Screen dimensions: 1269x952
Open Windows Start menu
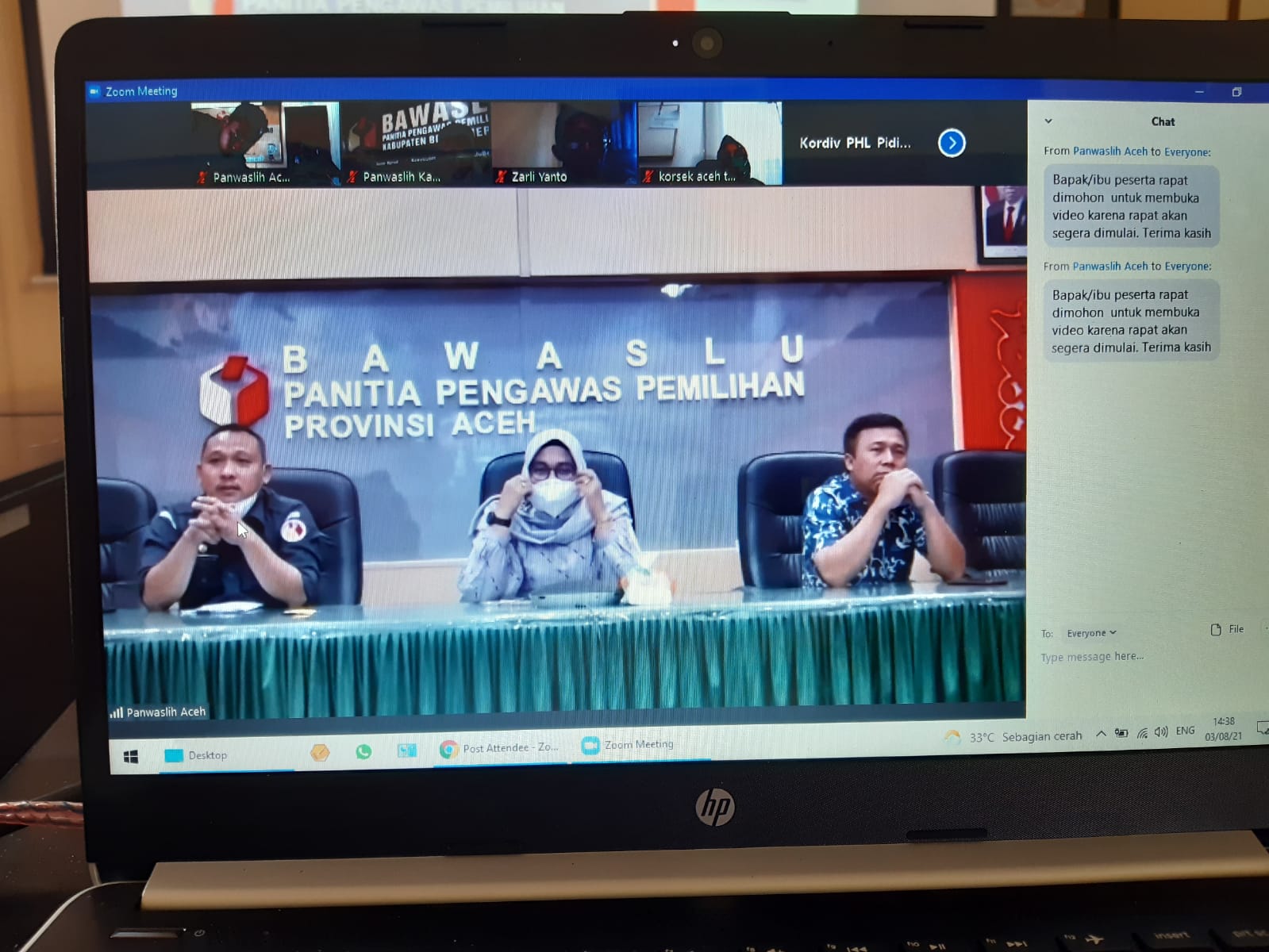[131, 757]
